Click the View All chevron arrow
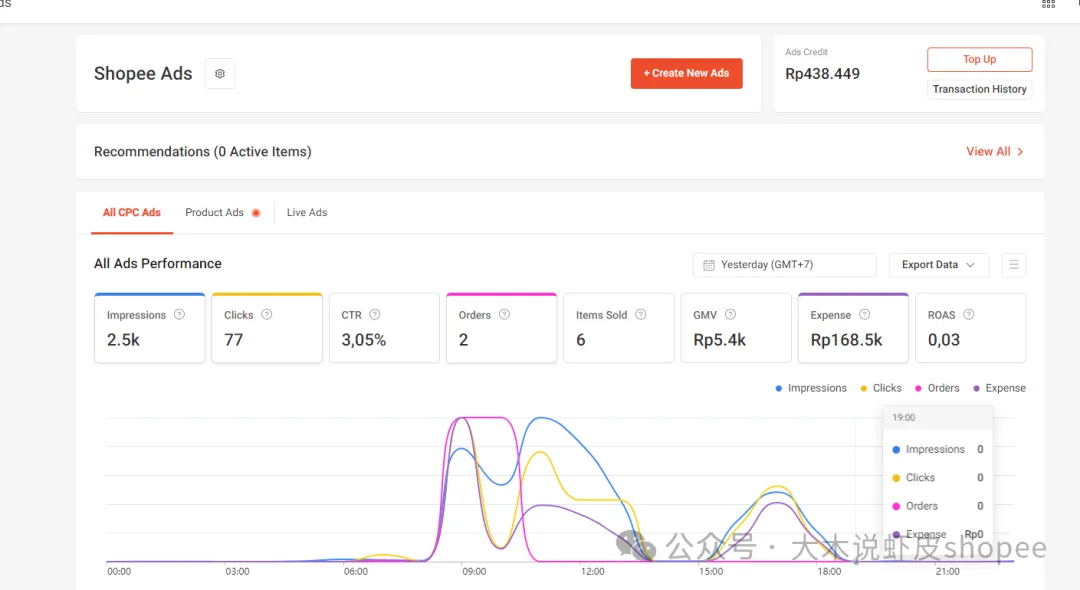Screen dimensions: 1080x590 (x=1020, y=151)
